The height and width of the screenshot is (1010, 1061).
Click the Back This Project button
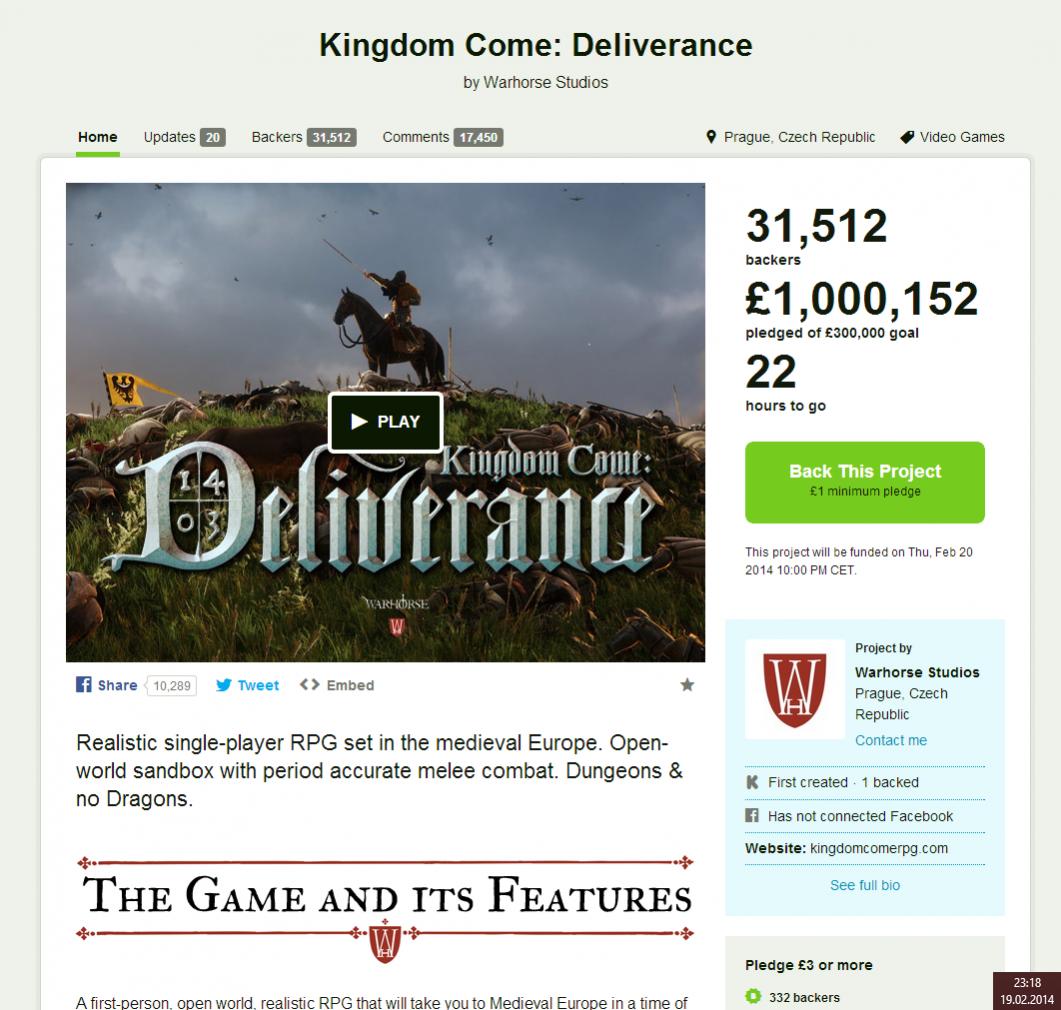coord(865,482)
